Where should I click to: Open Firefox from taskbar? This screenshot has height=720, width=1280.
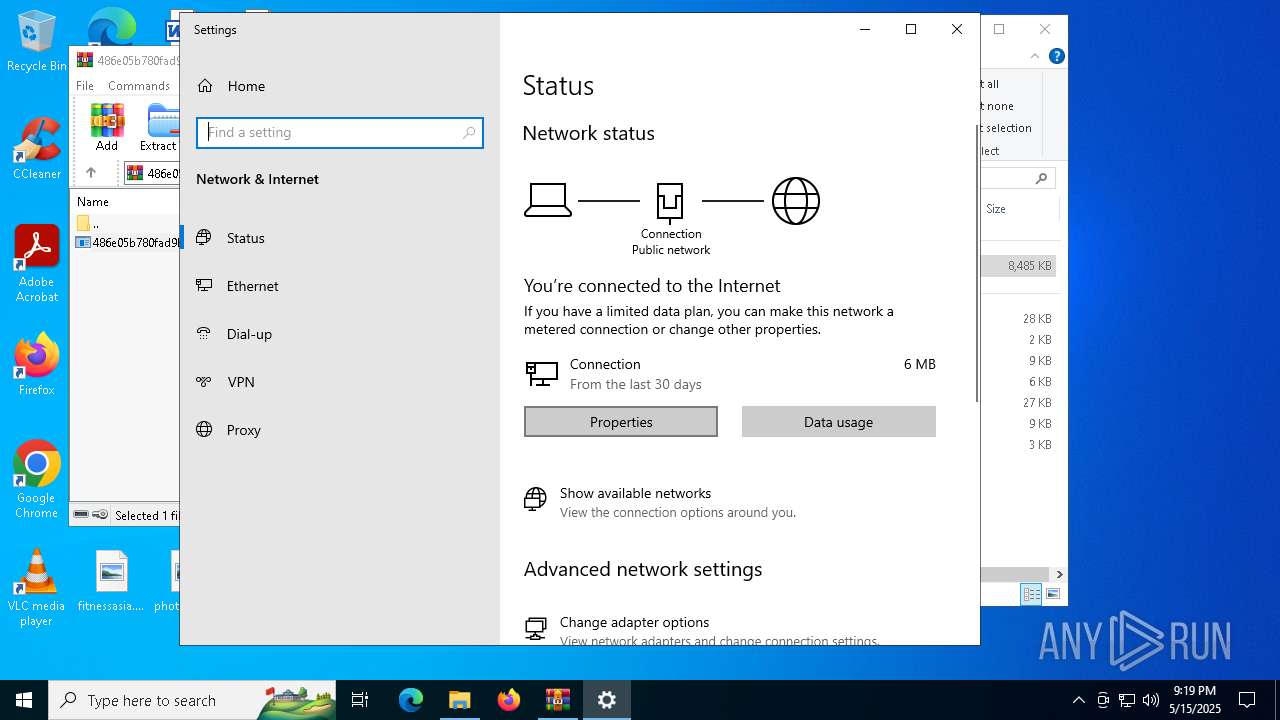point(508,700)
